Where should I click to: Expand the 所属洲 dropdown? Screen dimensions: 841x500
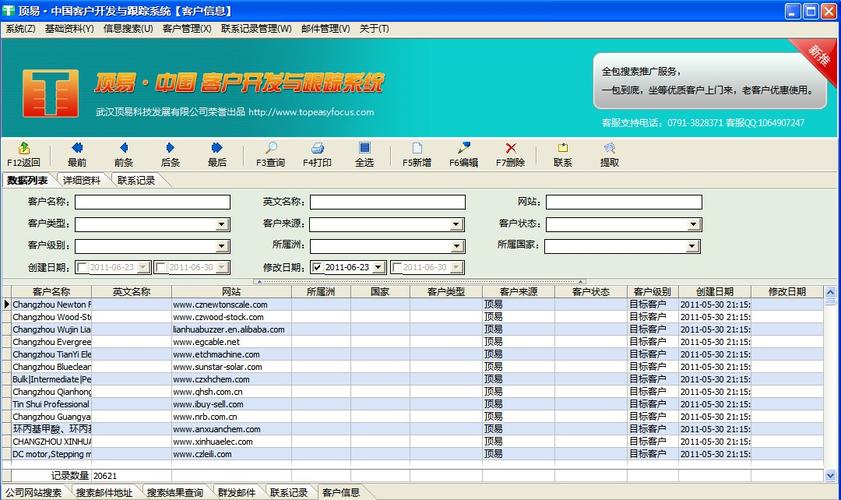[x=456, y=246]
